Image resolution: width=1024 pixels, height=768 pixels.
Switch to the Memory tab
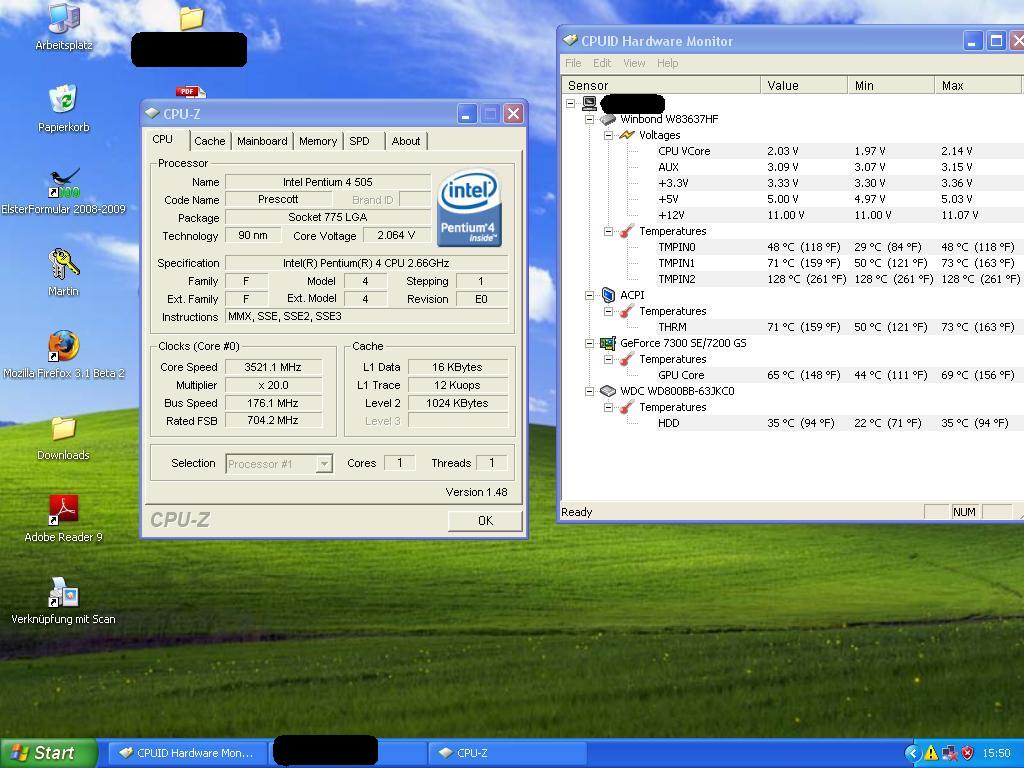tap(318, 141)
